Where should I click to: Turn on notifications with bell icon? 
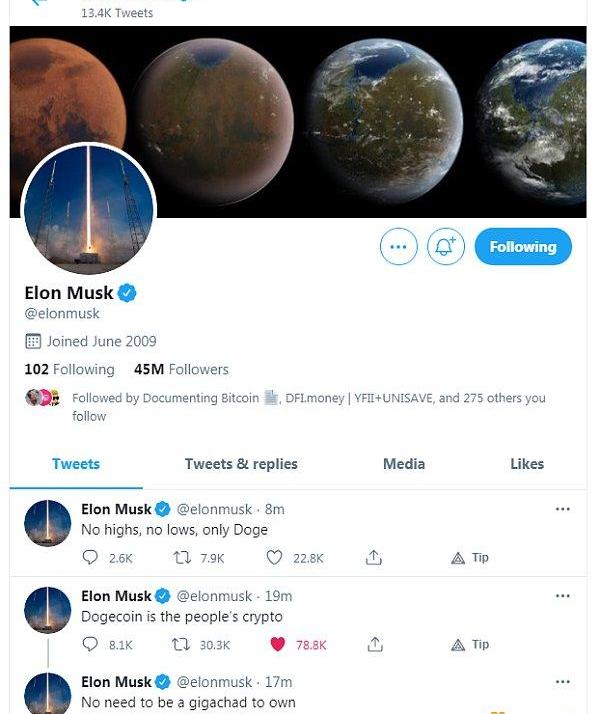pyautogui.click(x=446, y=247)
